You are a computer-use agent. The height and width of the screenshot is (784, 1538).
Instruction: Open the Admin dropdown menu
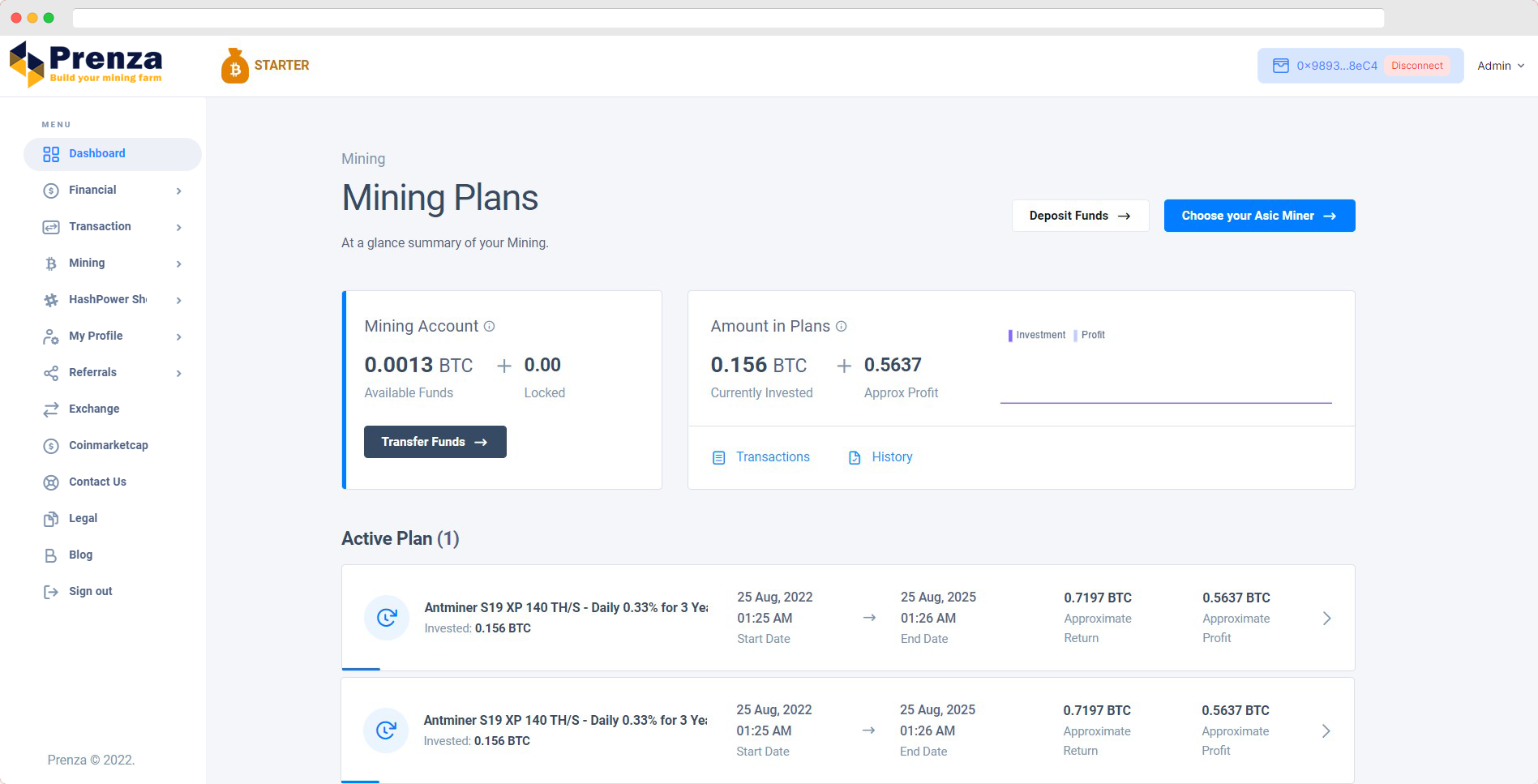click(x=1500, y=66)
